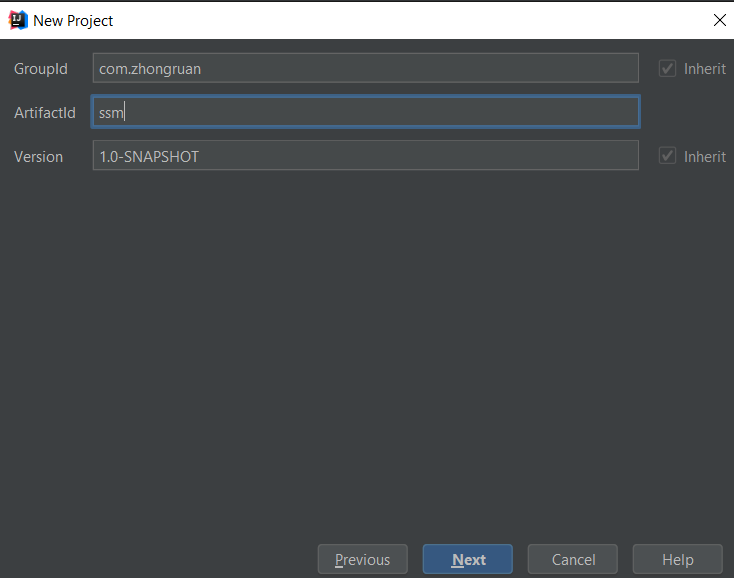Click the Inherit label next to GroupId

pyautogui.click(x=704, y=69)
